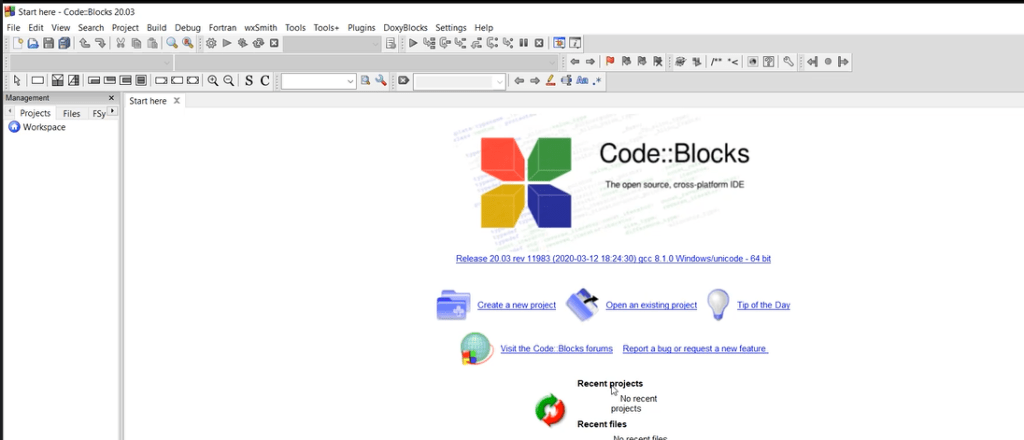Click the Break debugger pause icon
1024x440 pixels.
[523, 43]
